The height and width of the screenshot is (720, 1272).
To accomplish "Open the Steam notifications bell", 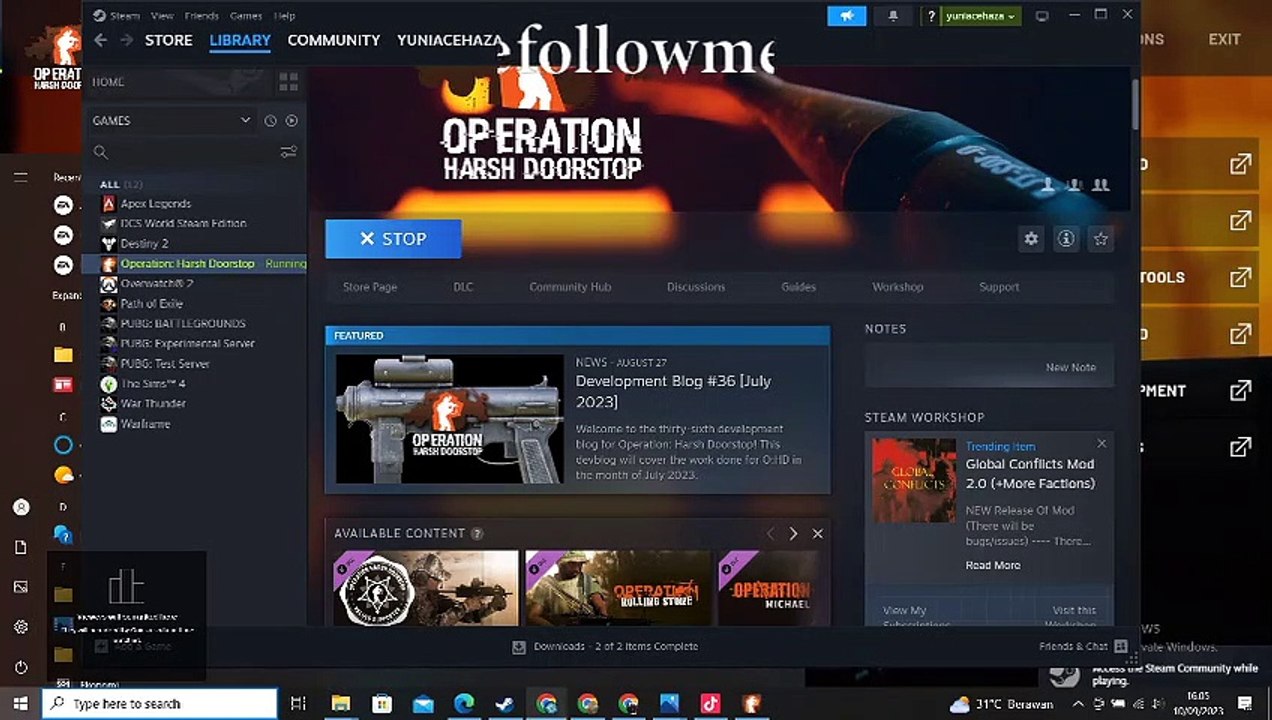I will [x=892, y=16].
